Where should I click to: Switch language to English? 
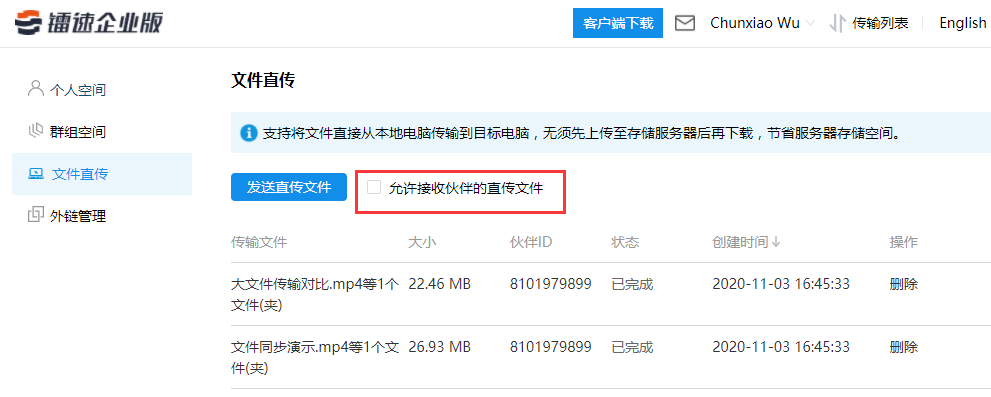pyautogui.click(x=963, y=23)
